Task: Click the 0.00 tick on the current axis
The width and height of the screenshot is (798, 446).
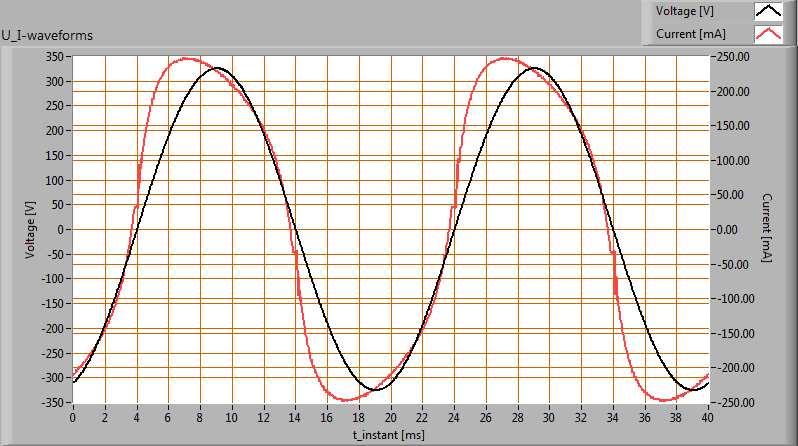Action: 733,229
